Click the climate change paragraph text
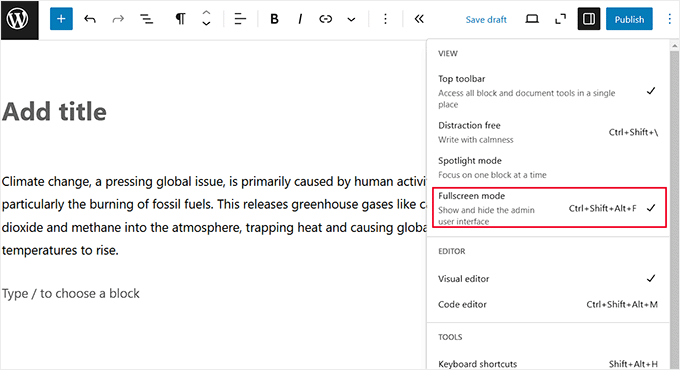 214,216
